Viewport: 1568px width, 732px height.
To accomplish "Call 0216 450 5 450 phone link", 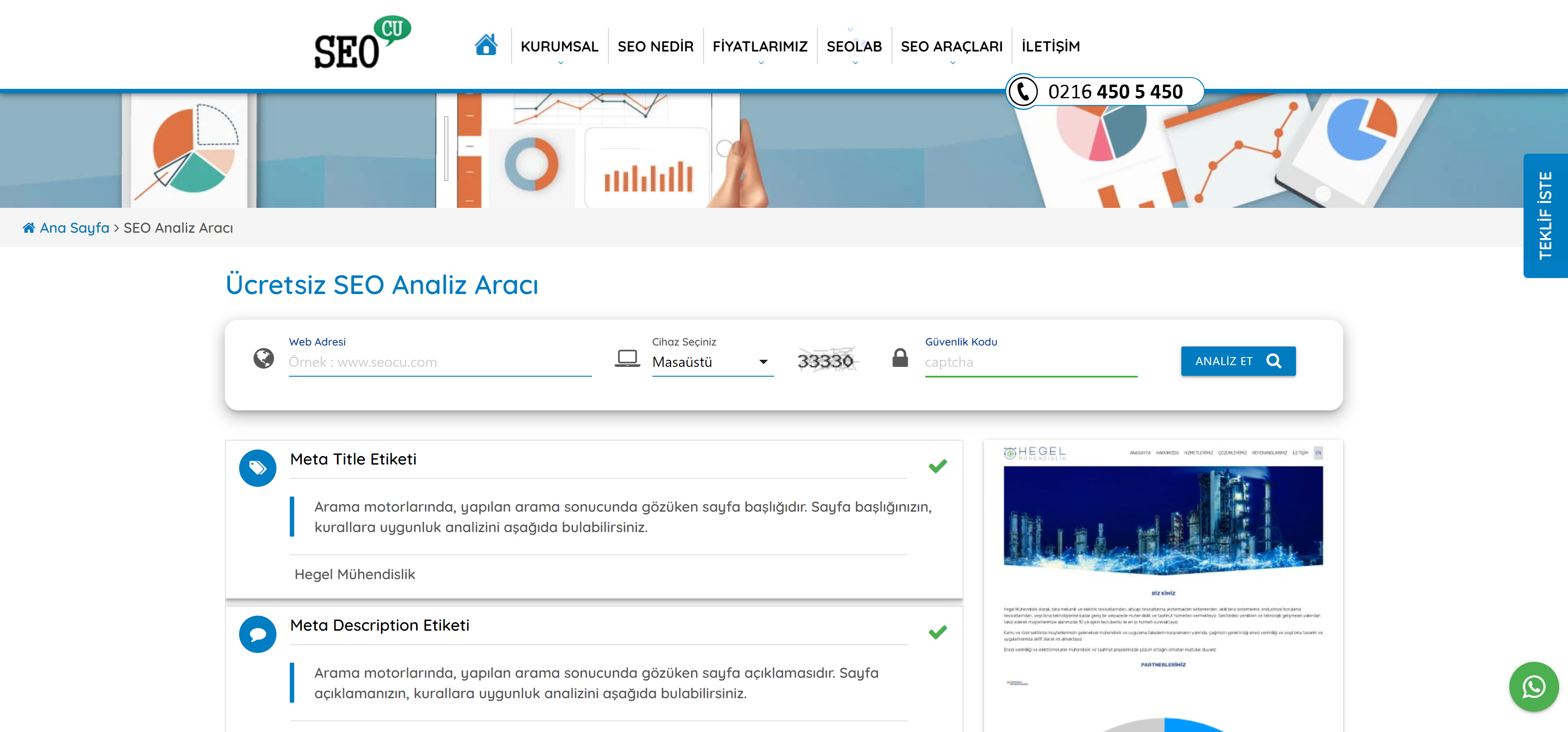I will coord(1115,92).
